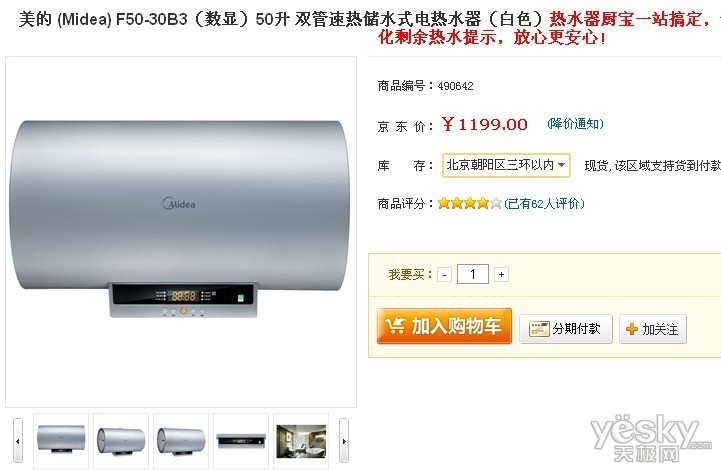Click the credit card icon on 分期付款
The image size is (721, 470).
click(539, 329)
